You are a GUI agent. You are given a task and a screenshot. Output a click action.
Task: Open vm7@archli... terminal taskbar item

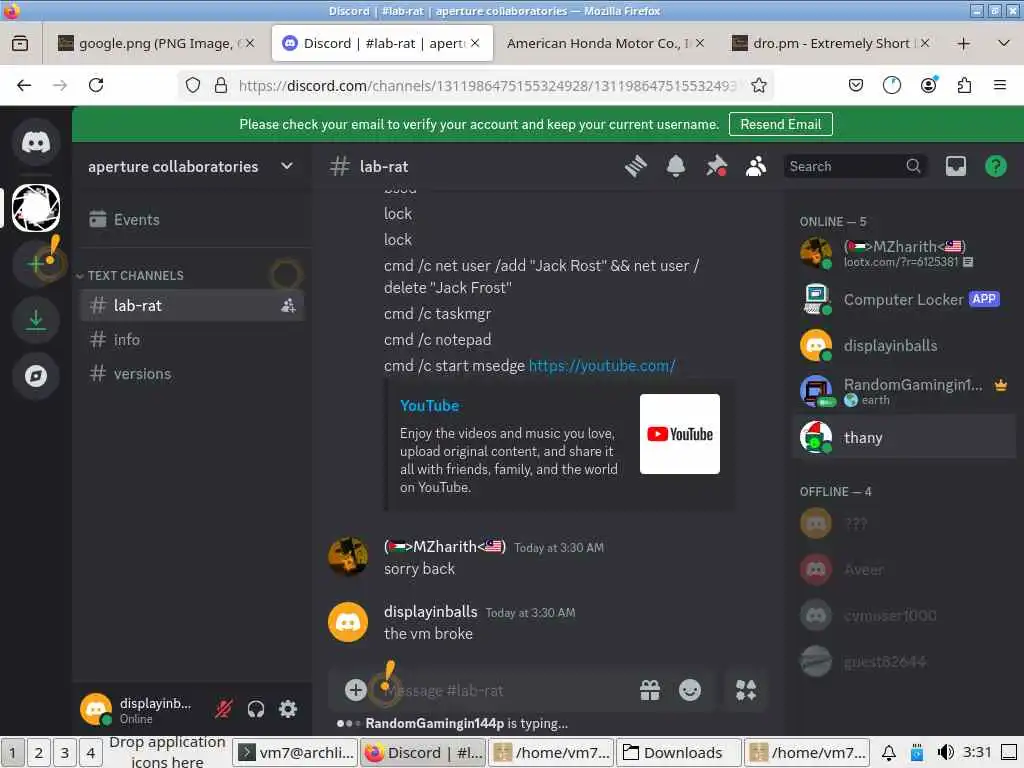click(x=295, y=753)
